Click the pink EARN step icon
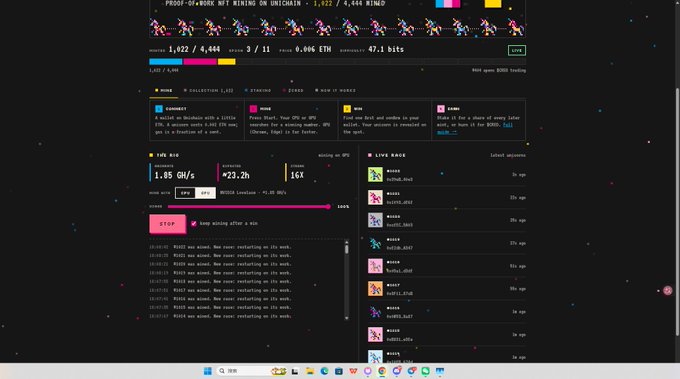680x379 pixels. (x=441, y=109)
